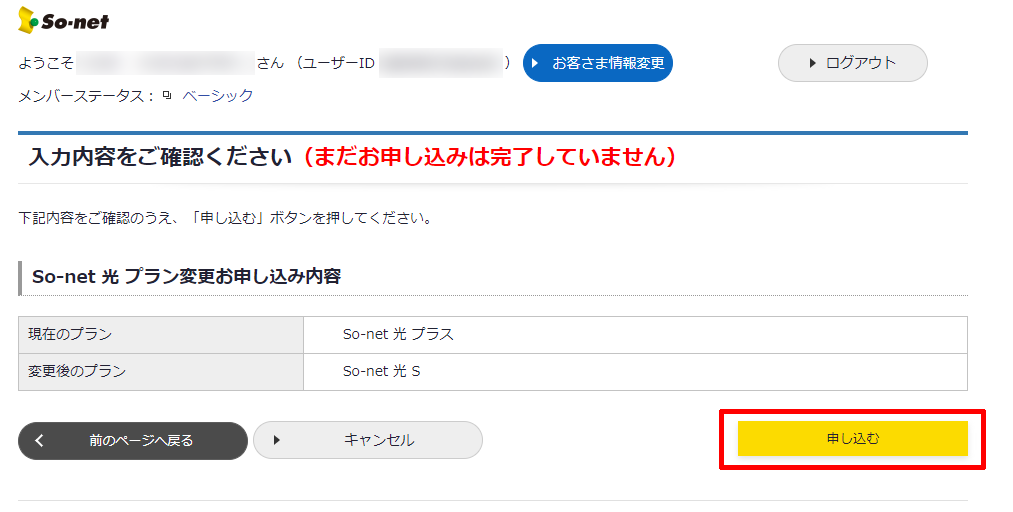Select the So-net 光 プラス value cell
Image resolution: width=1013 pixels, height=512 pixels.
point(398,334)
